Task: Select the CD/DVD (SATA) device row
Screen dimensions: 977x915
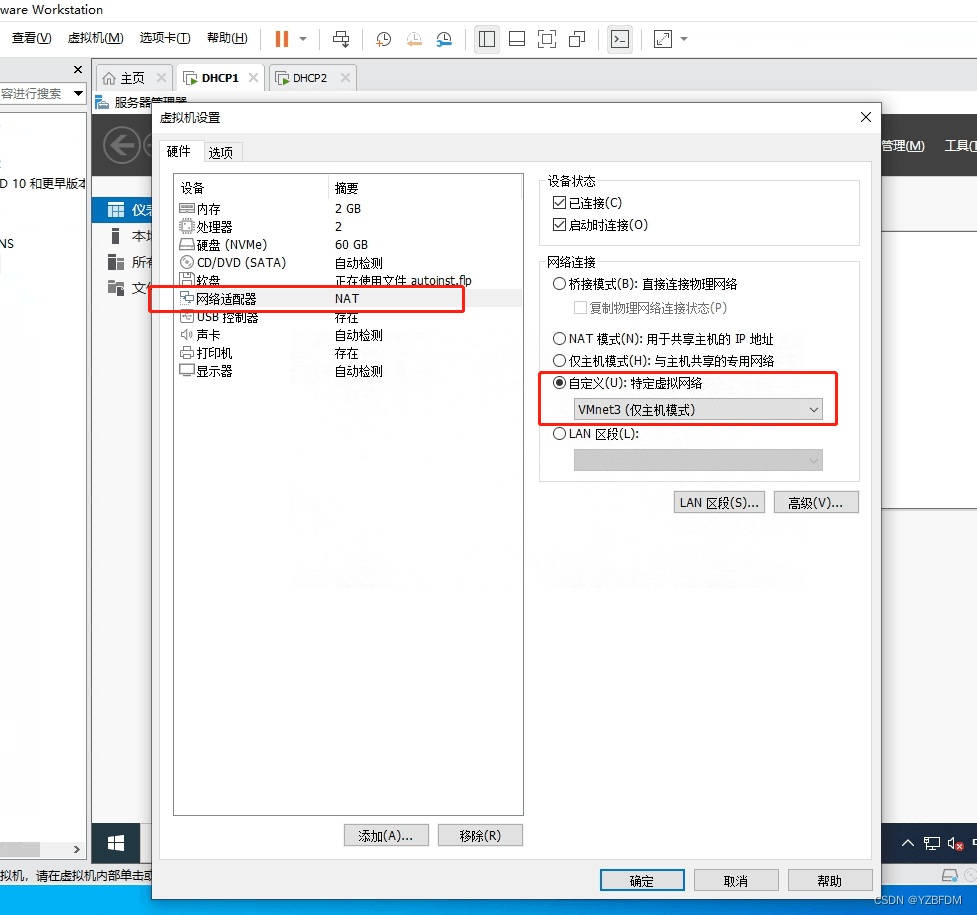Action: (x=348, y=263)
